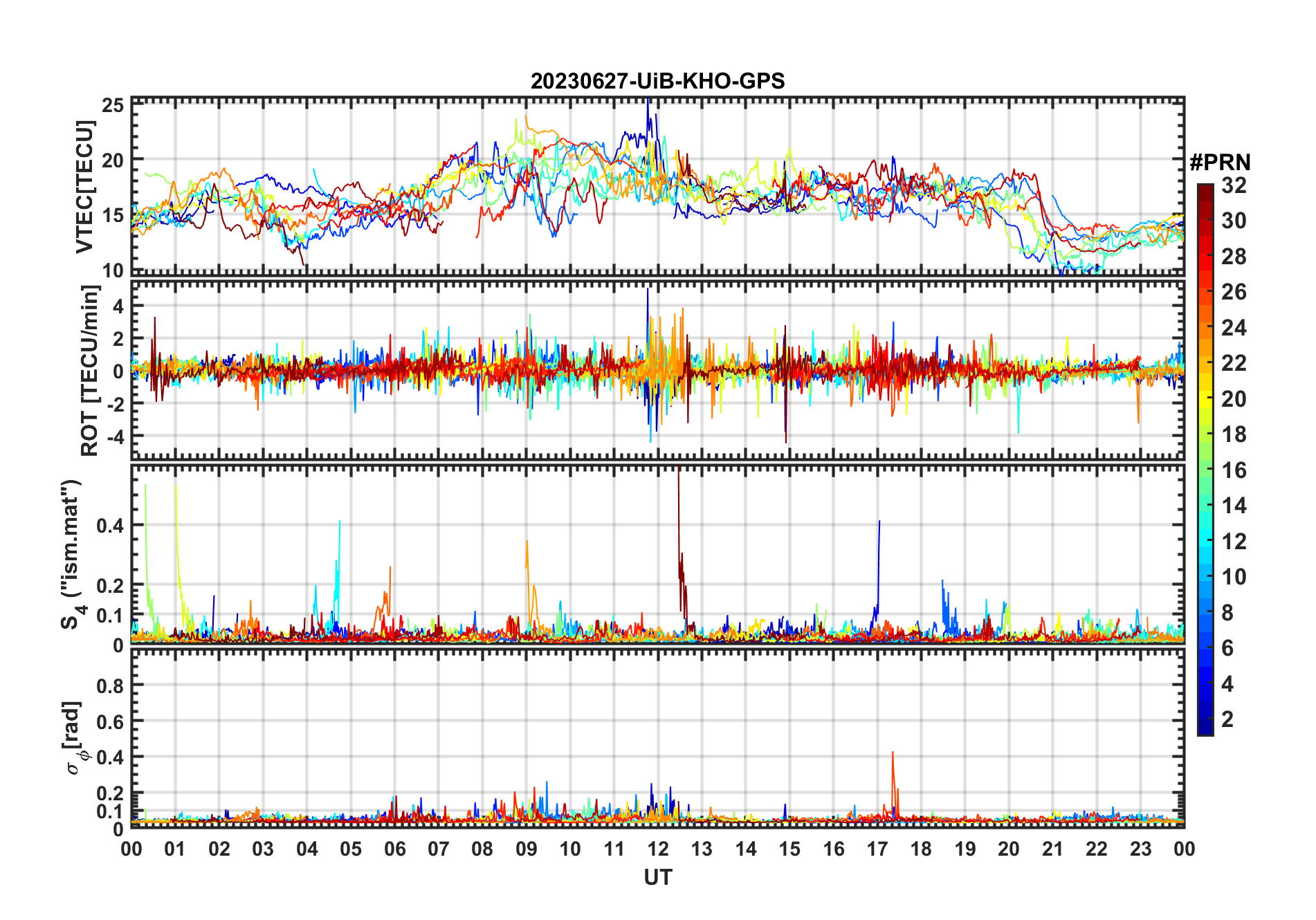Select the 06 hour tick on the UT axis

click(395, 849)
